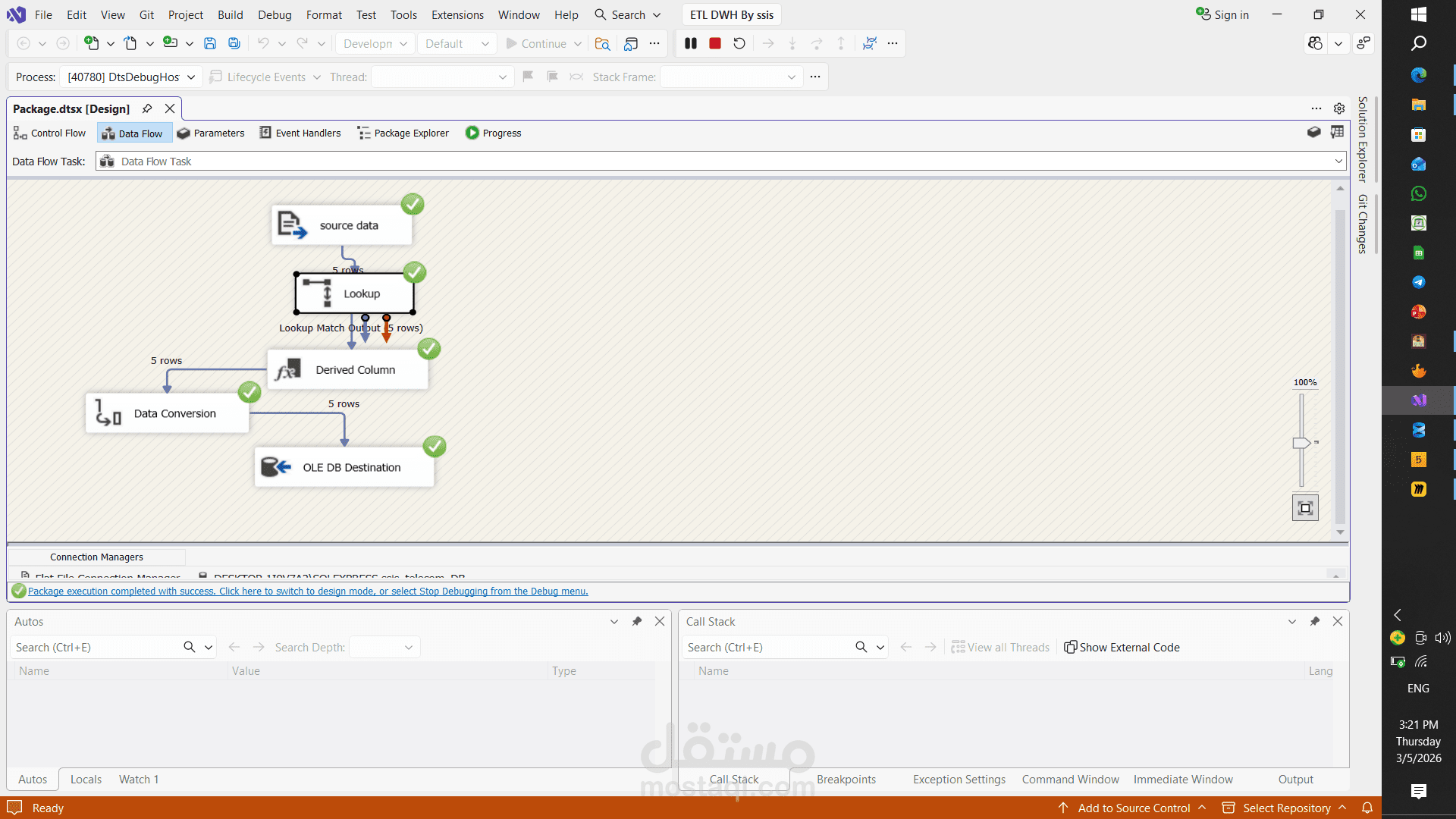Click the zoom-to-fit button below the slider

pyautogui.click(x=1305, y=508)
